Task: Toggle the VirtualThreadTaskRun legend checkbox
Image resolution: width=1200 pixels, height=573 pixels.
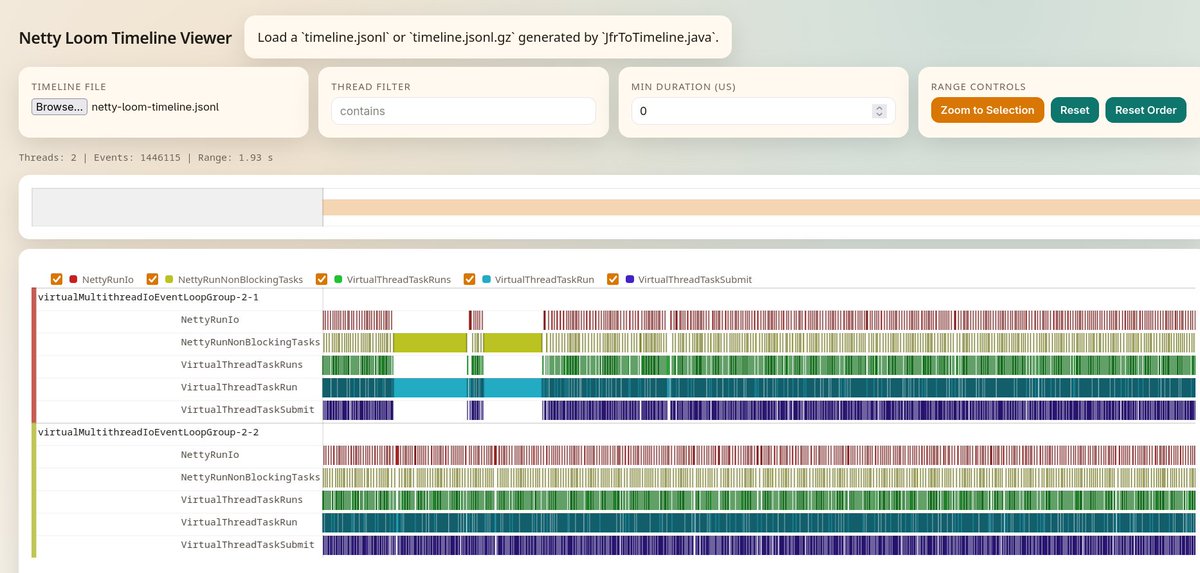Action: tap(470, 280)
